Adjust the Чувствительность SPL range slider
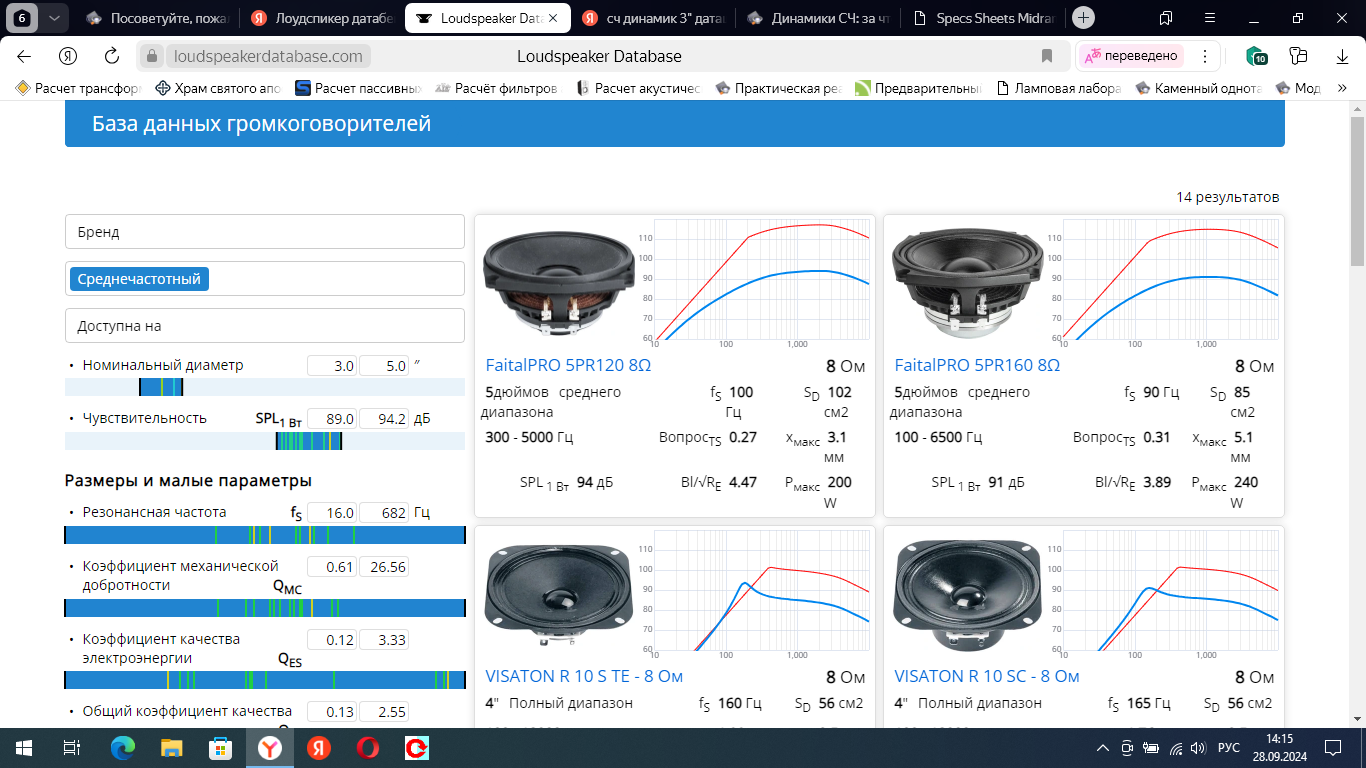This screenshot has width=1366, height=768. pyautogui.click(x=265, y=440)
